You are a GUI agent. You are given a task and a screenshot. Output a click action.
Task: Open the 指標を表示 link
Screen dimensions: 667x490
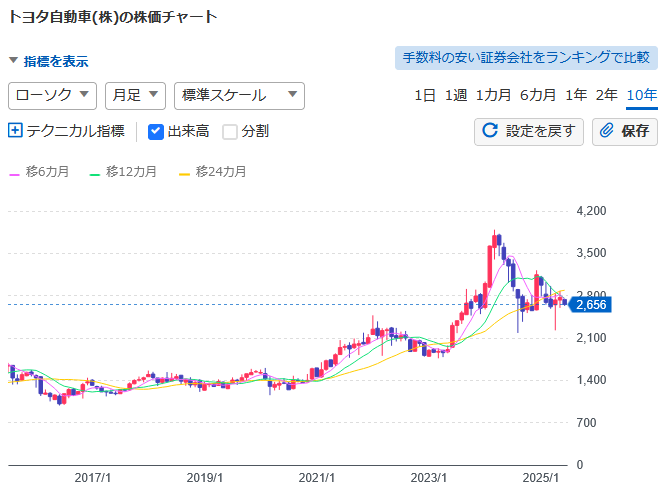tap(56, 61)
